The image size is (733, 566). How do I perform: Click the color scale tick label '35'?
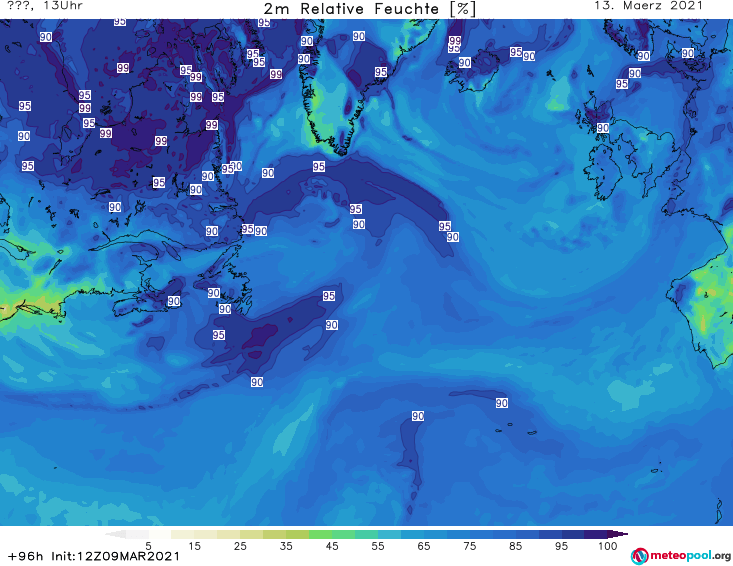pyautogui.click(x=286, y=546)
